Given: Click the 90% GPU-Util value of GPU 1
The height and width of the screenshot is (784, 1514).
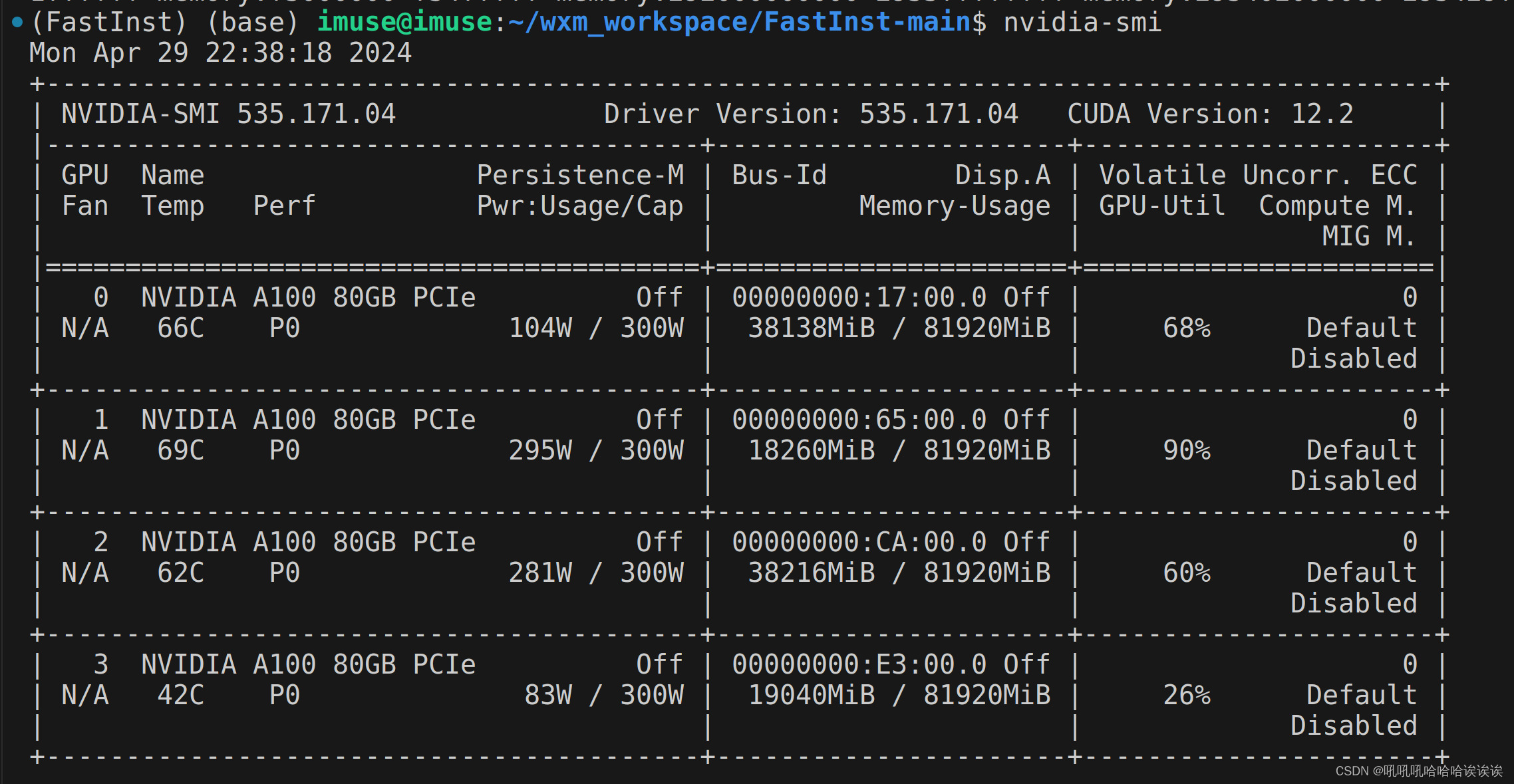Looking at the screenshot, I should click(x=1188, y=450).
